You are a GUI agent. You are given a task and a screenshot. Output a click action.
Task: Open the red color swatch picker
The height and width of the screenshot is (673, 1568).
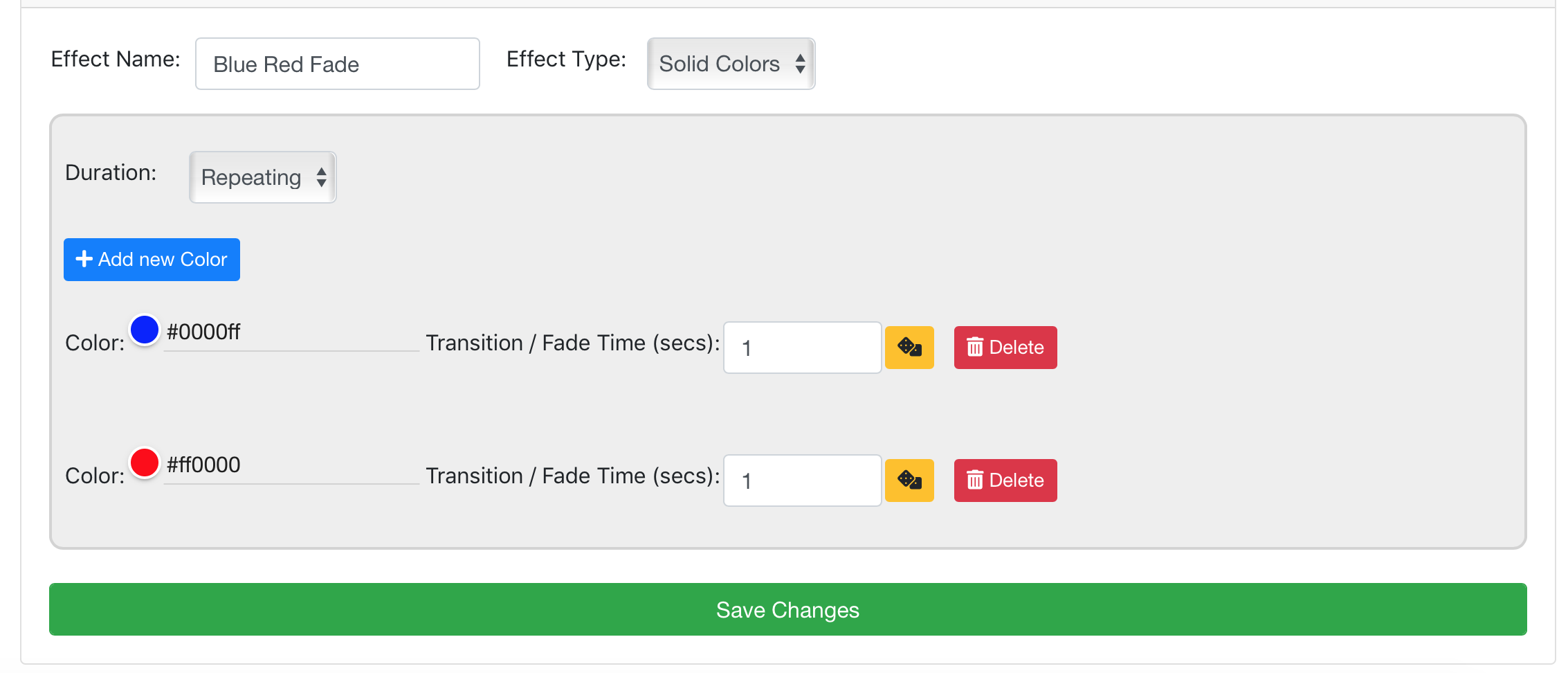(x=145, y=463)
